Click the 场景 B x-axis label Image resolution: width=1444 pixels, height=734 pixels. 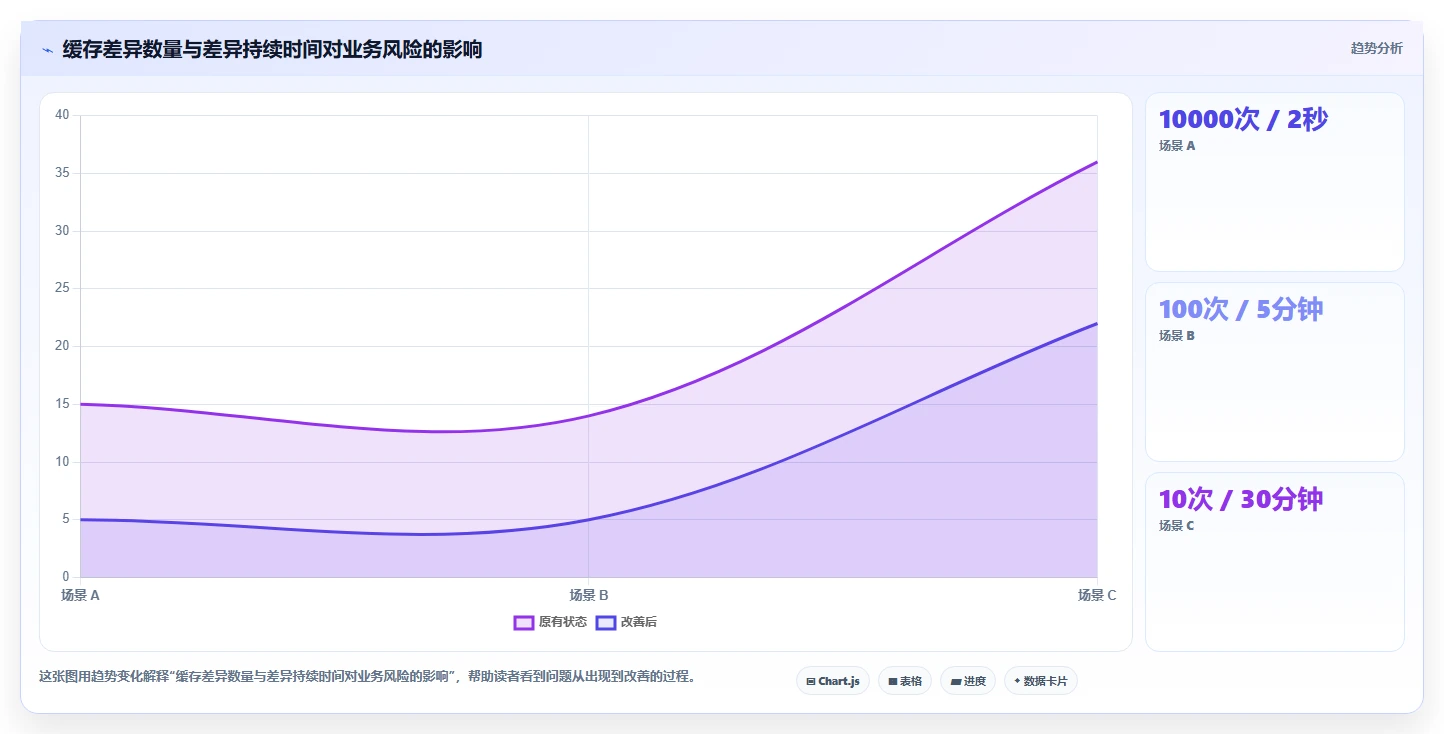tap(589, 595)
